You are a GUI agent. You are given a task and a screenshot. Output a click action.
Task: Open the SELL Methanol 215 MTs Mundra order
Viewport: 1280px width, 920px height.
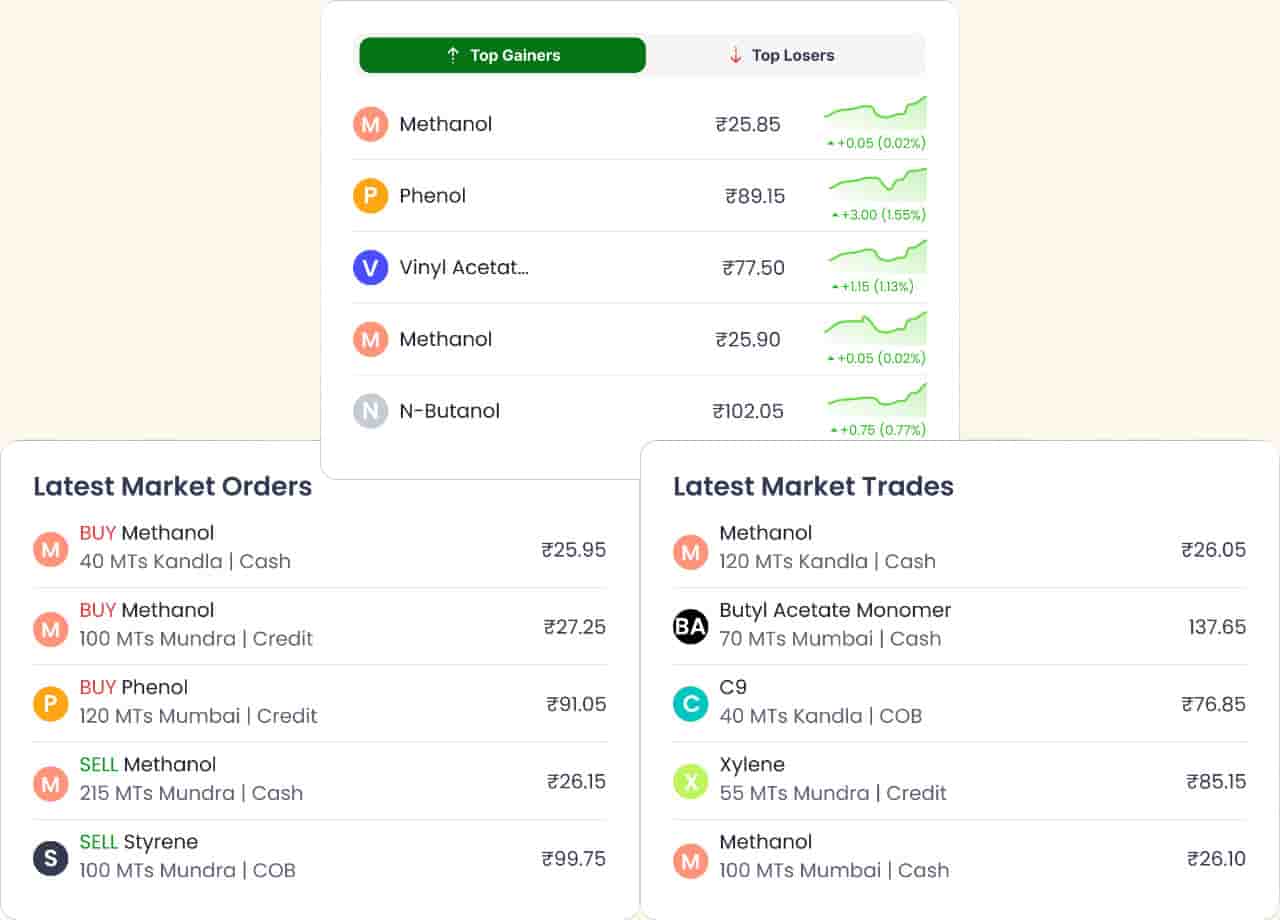pos(320,780)
